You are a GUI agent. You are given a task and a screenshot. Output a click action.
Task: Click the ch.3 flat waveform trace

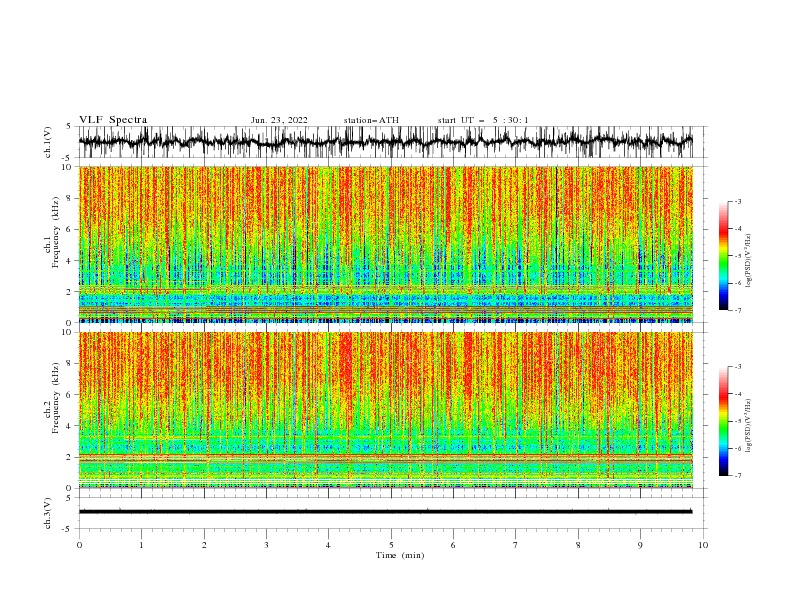coord(386,512)
